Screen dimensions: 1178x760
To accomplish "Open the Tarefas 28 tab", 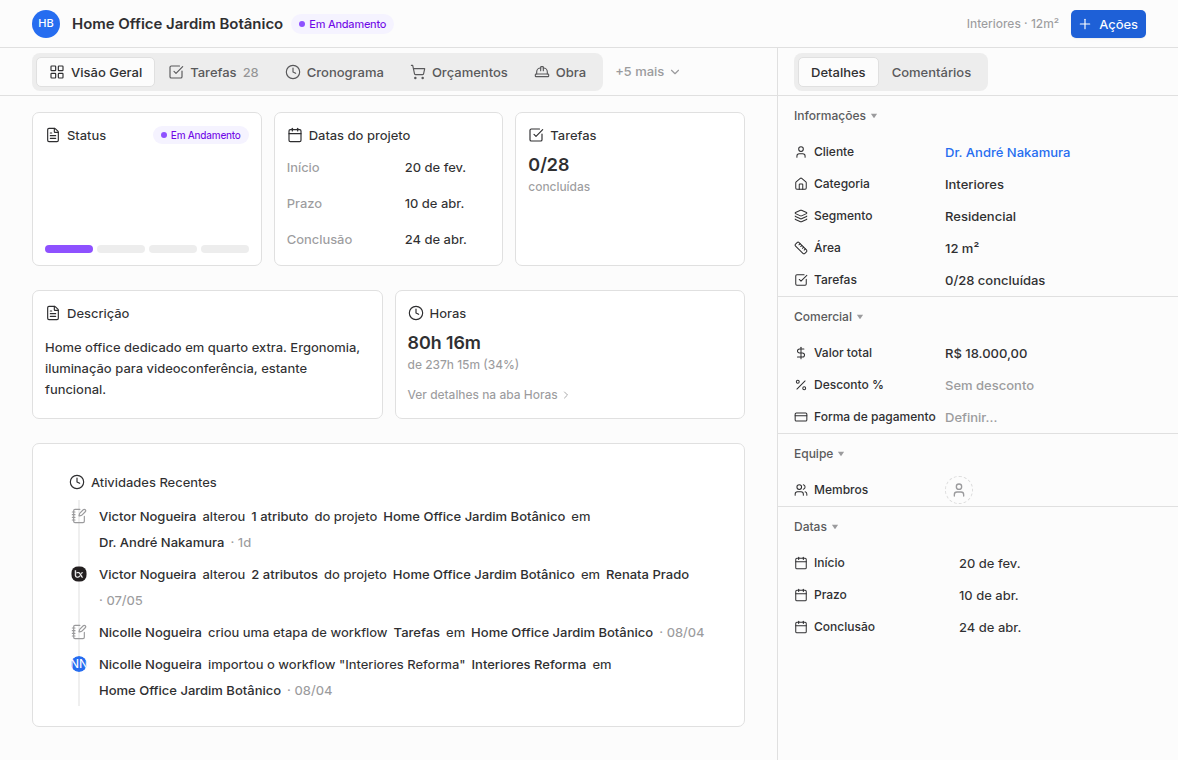I will pyautogui.click(x=214, y=72).
